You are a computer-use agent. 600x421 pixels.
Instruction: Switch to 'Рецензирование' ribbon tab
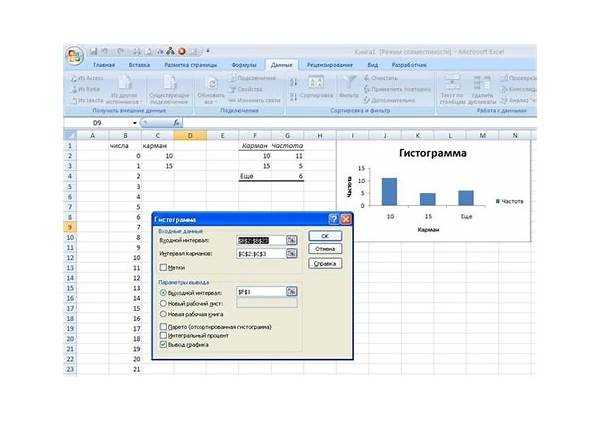coord(330,65)
